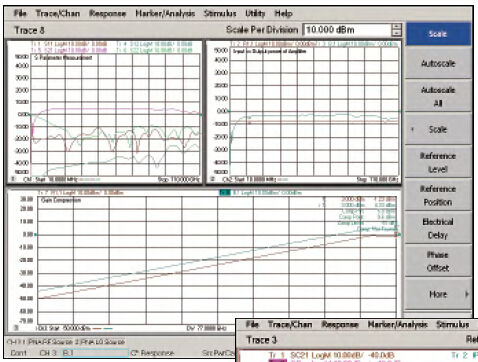Expand the More softkey submenu arrow
The width and height of the screenshot is (478, 362).
[467, 294]
